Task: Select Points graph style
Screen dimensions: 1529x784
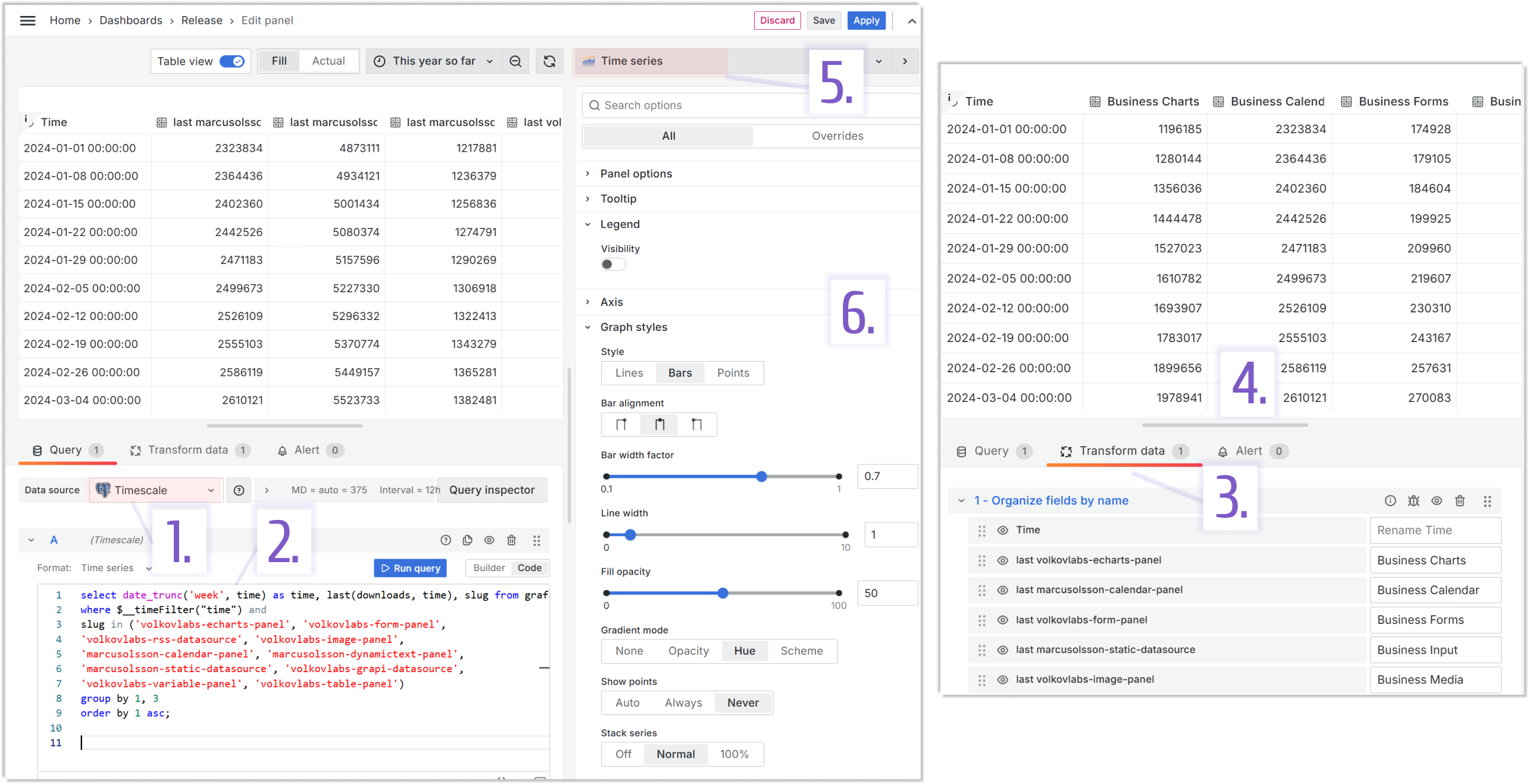Action: click(x=733, y=374)
